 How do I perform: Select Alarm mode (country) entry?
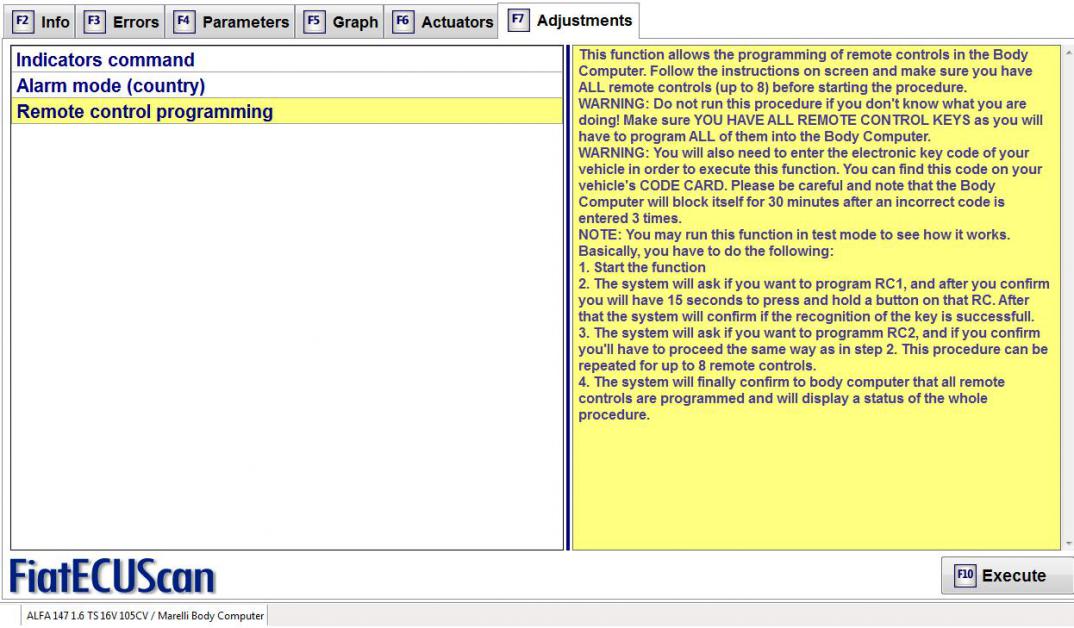(287, 86)
